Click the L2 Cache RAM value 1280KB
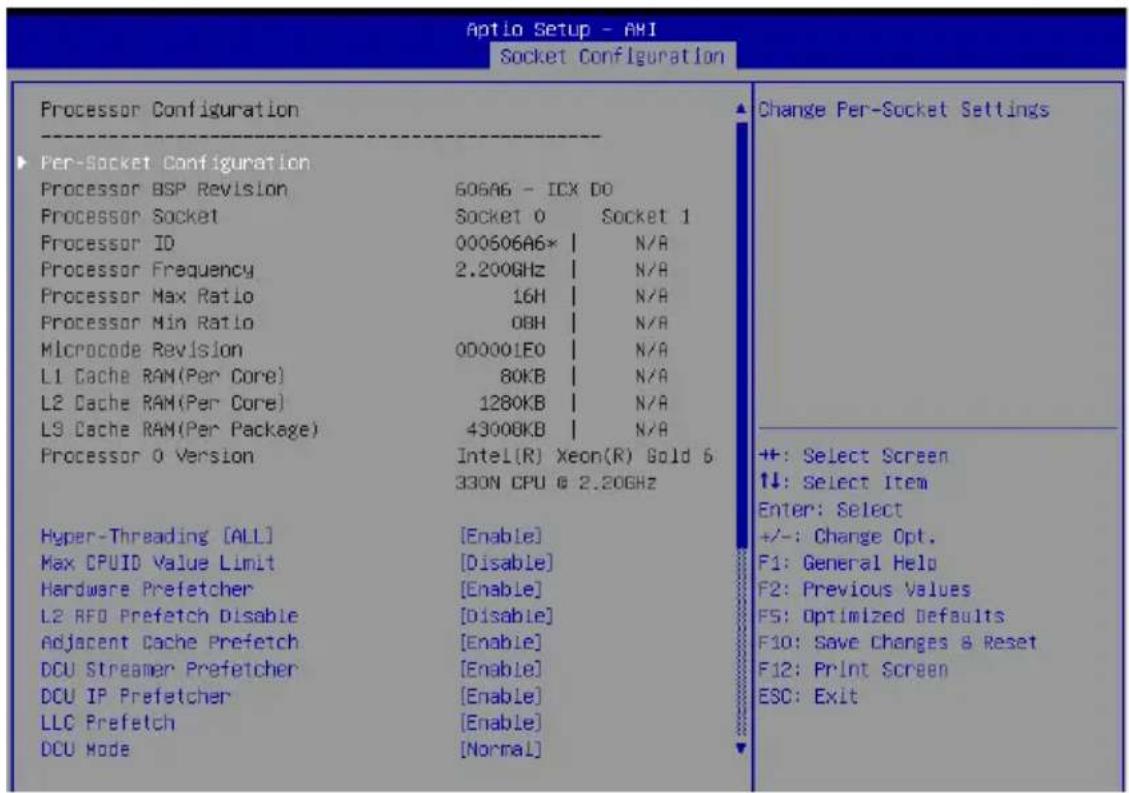 tap(512, 403)
